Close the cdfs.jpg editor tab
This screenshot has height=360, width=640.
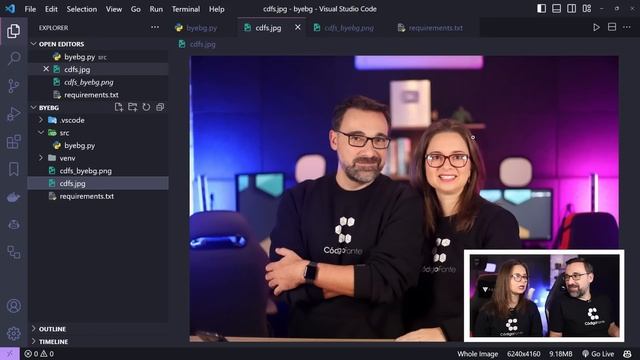point(298,27)
